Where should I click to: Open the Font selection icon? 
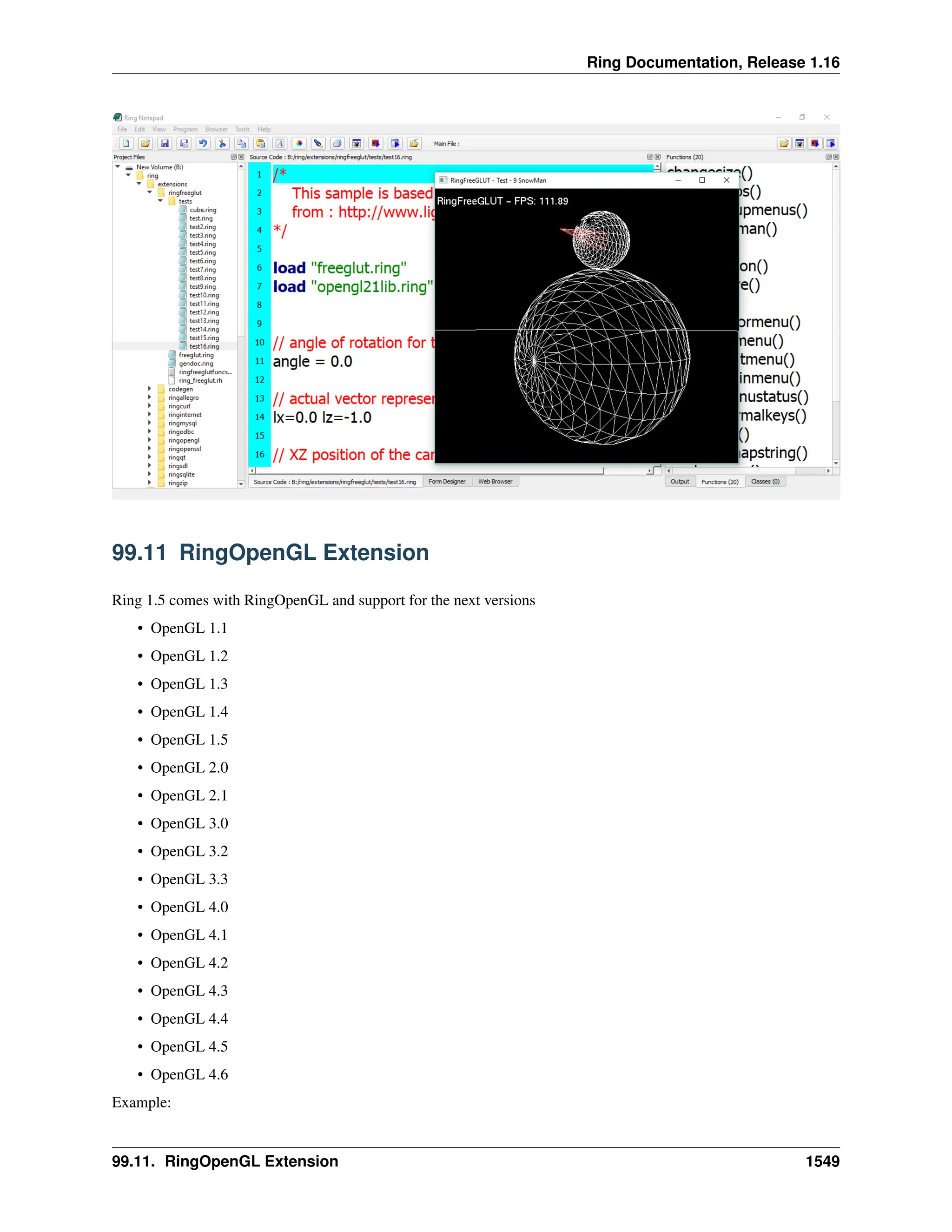click(280, 143)
